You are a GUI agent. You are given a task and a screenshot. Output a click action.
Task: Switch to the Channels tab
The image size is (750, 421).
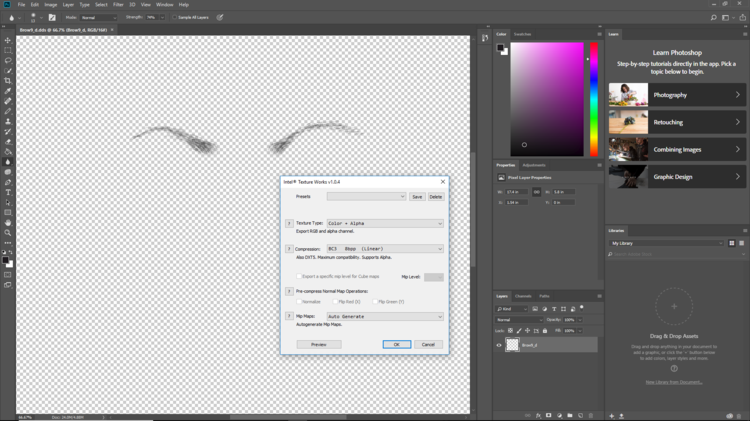tap(523, 296)
